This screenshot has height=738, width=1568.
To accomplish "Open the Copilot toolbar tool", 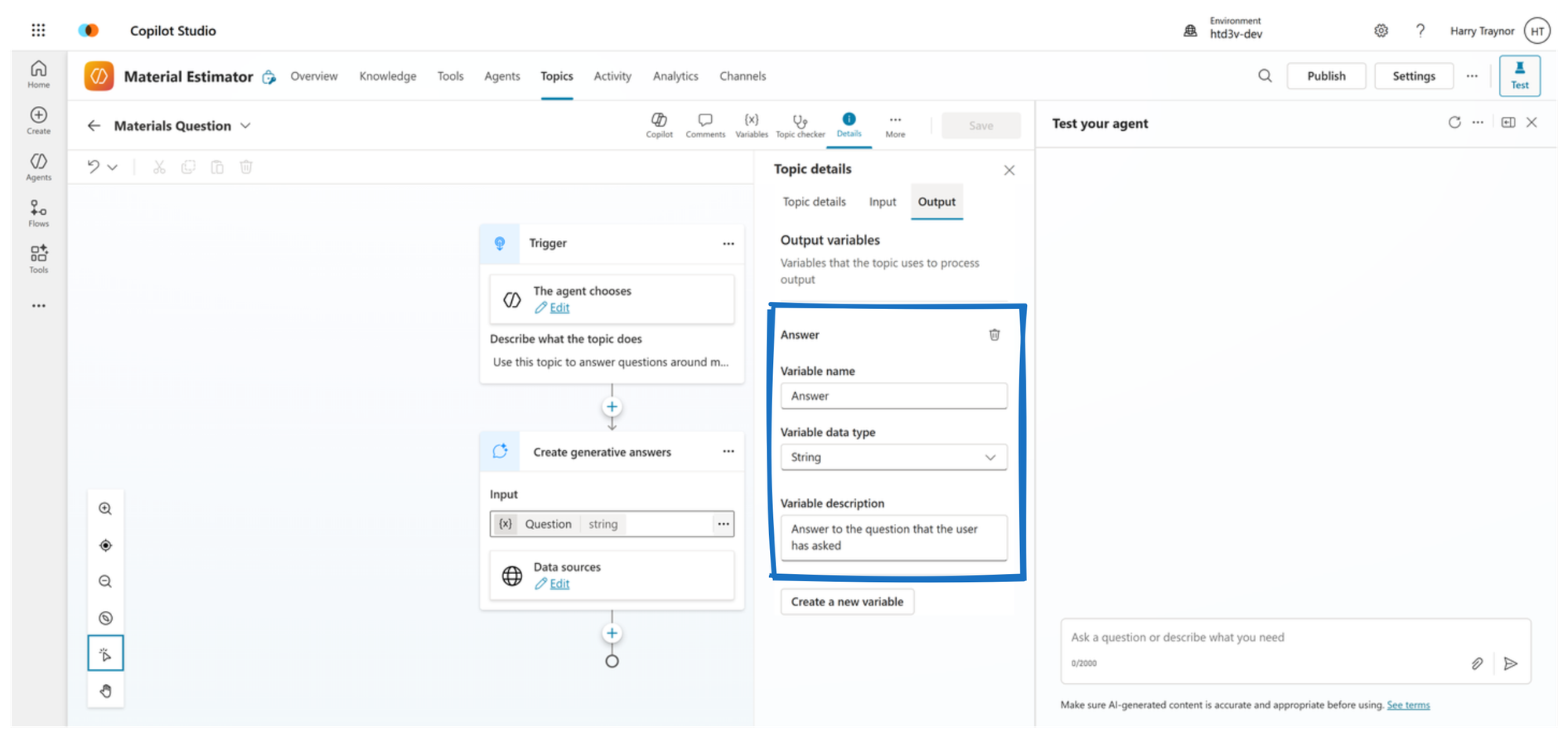I will coord(659,125).
